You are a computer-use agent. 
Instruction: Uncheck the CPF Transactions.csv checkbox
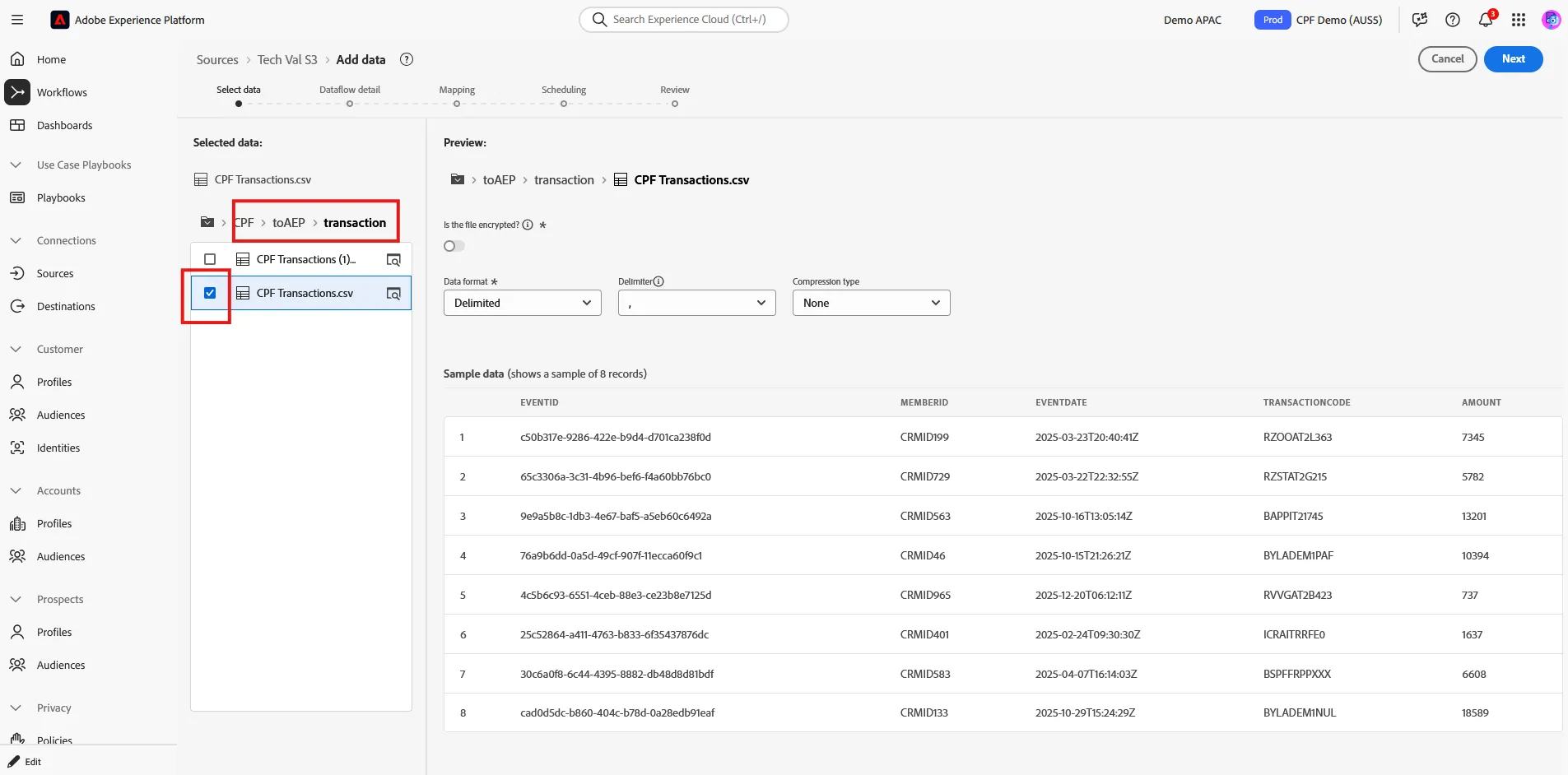[x=210, y=293]
